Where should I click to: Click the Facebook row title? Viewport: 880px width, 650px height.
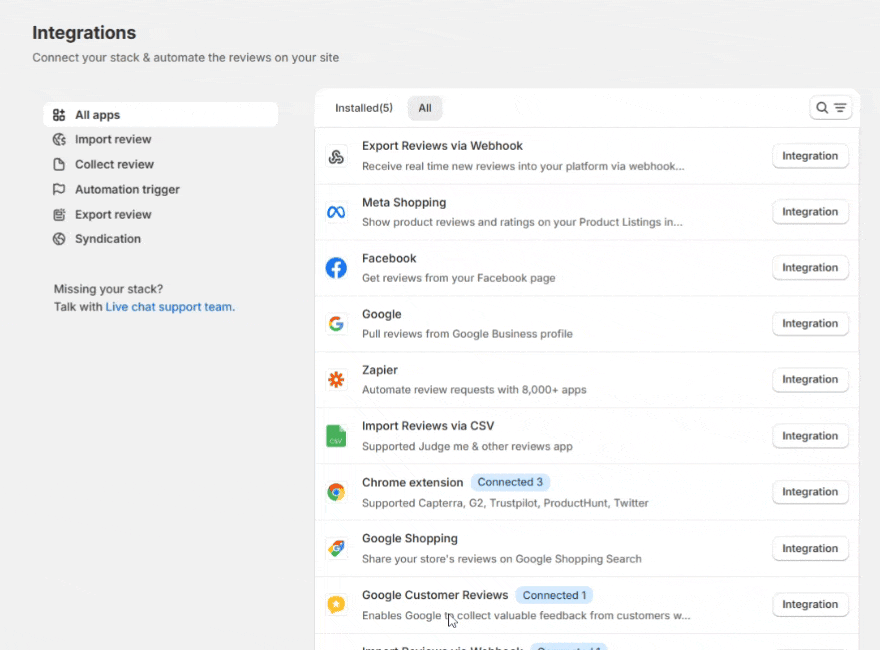pos(389,259)
